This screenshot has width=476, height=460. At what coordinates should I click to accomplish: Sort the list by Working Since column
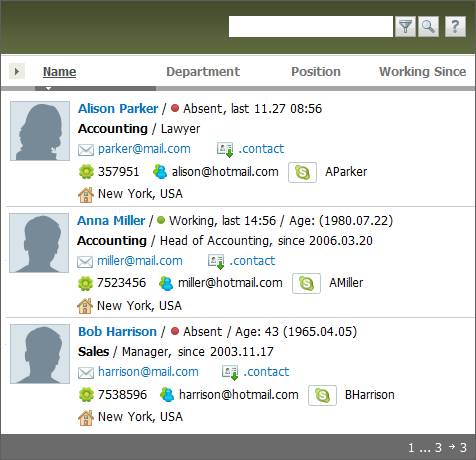(423, 72)
